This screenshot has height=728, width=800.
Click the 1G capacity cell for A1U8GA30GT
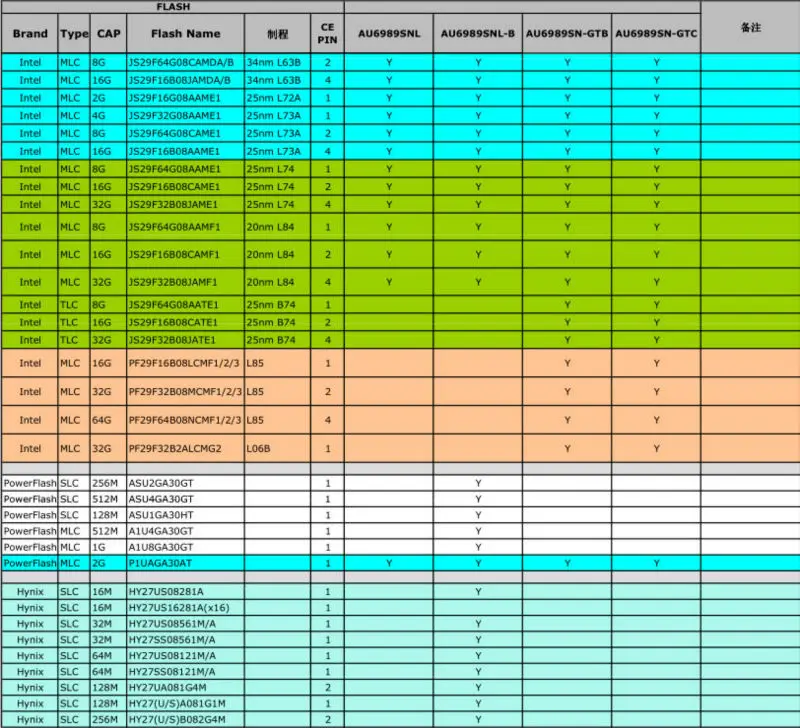pyautogui.click(x=108, y=547)
